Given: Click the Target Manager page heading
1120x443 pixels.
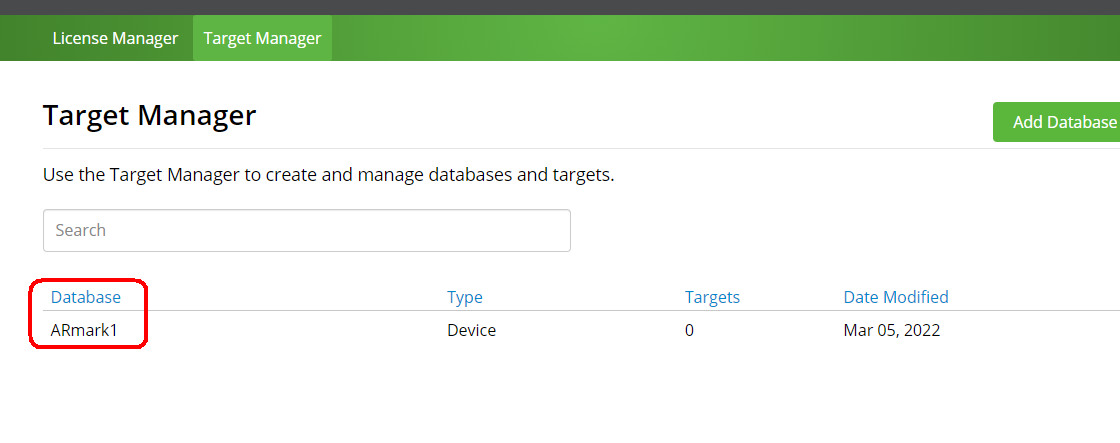Looking at the screenshot, I should click(149, 115).
